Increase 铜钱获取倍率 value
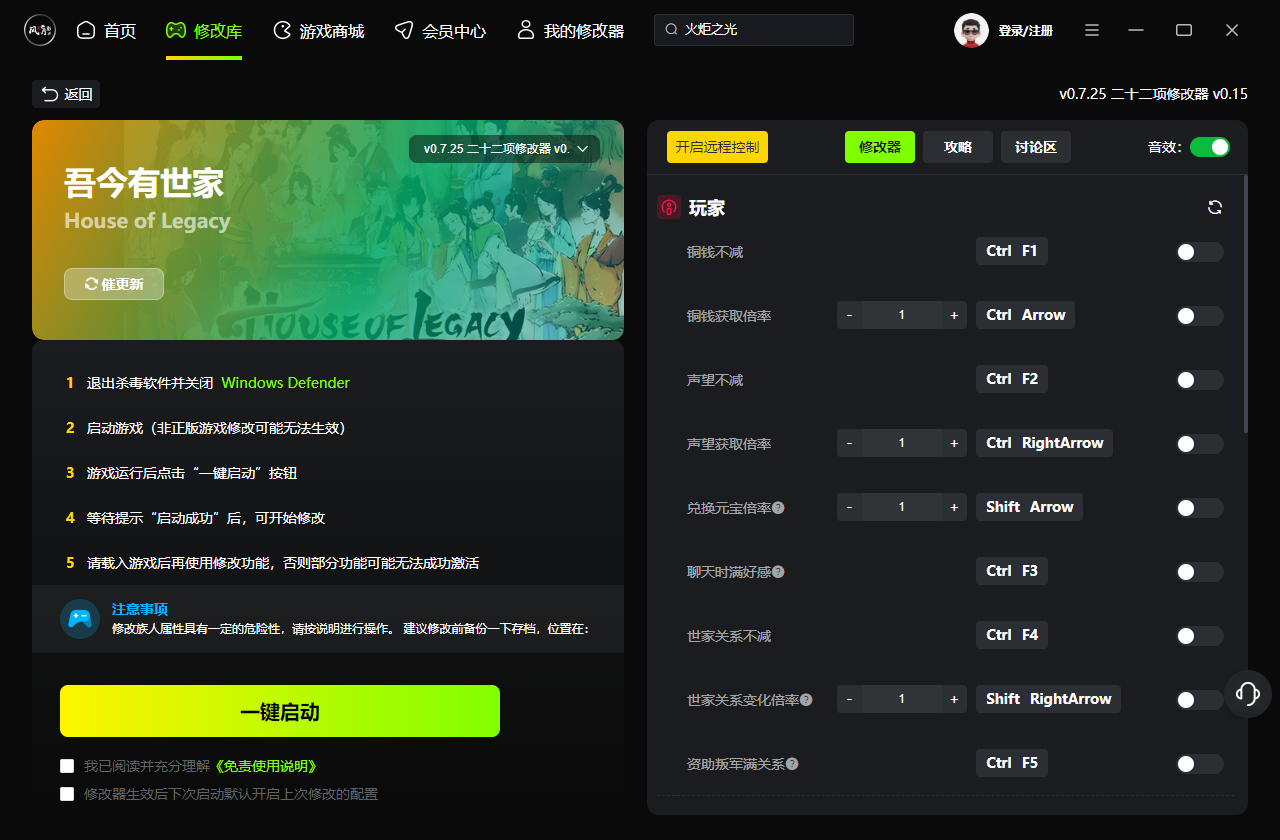This screenshot has width=1280, height=840. point(954,315)
